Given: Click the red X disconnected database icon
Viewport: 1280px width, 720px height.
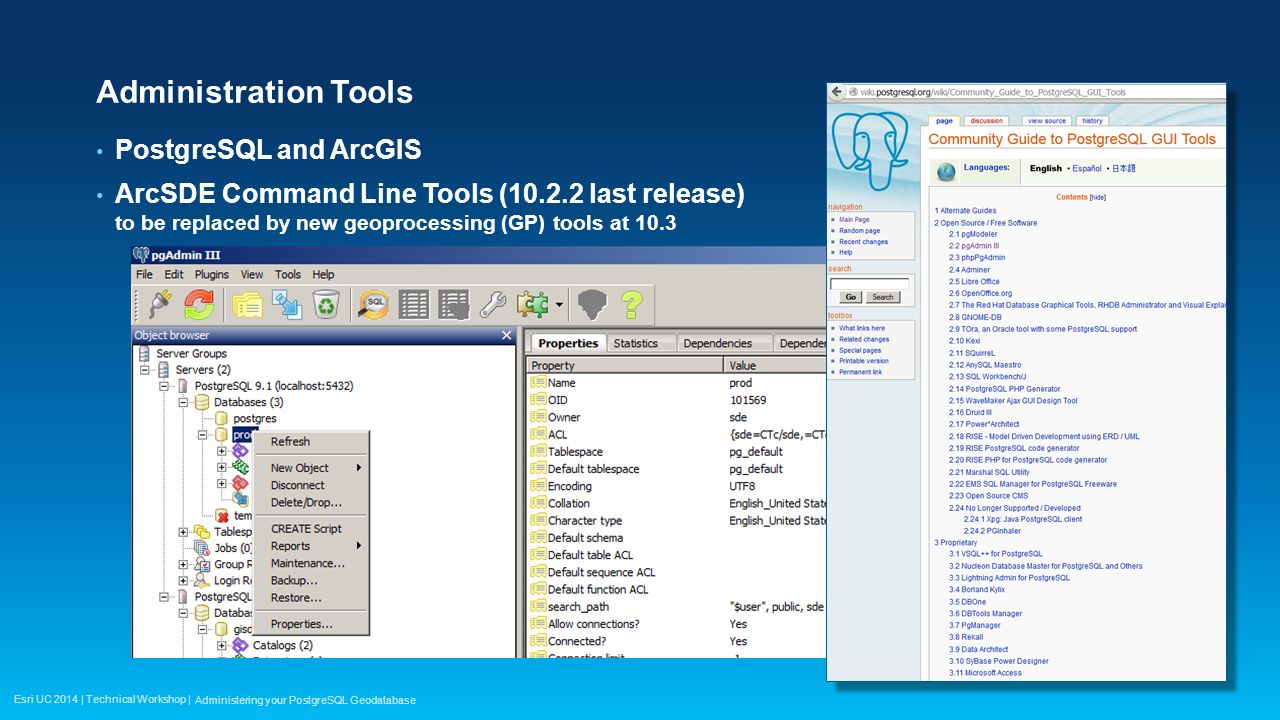Looking at the screenshot, I should (222, 516).
